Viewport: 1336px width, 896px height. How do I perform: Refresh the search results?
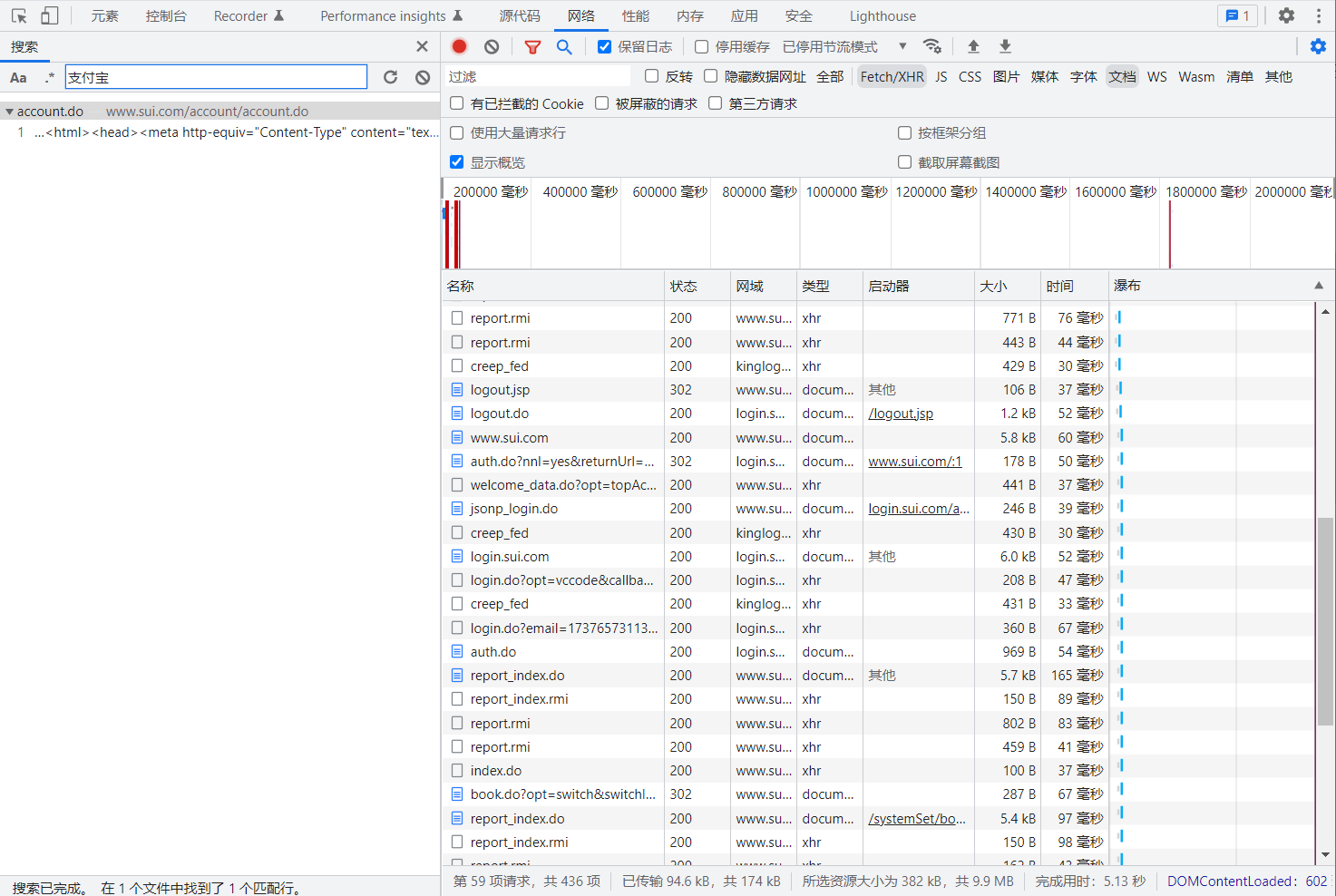click(x=390, y=77)
